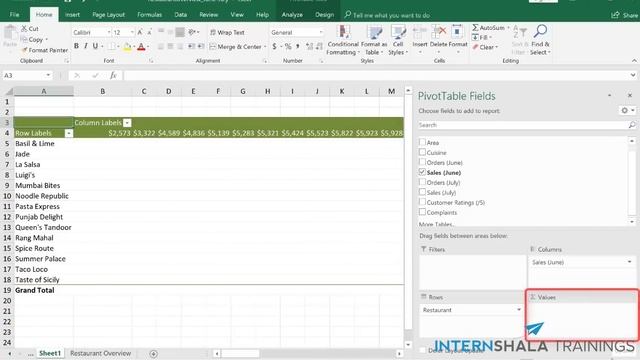Open the Column Labels filter dropdown

[127, 122]
